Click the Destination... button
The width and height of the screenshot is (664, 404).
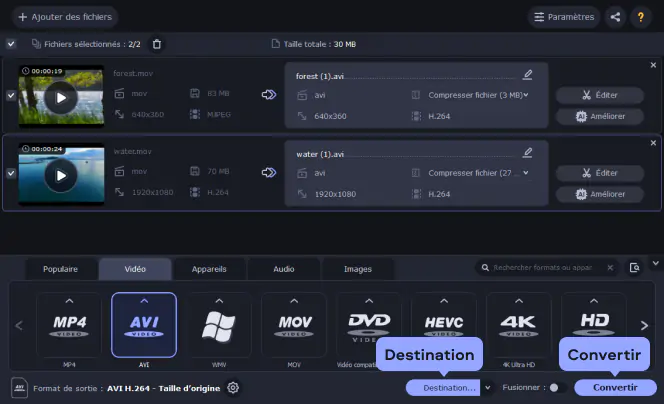click(x=443, y=387)
